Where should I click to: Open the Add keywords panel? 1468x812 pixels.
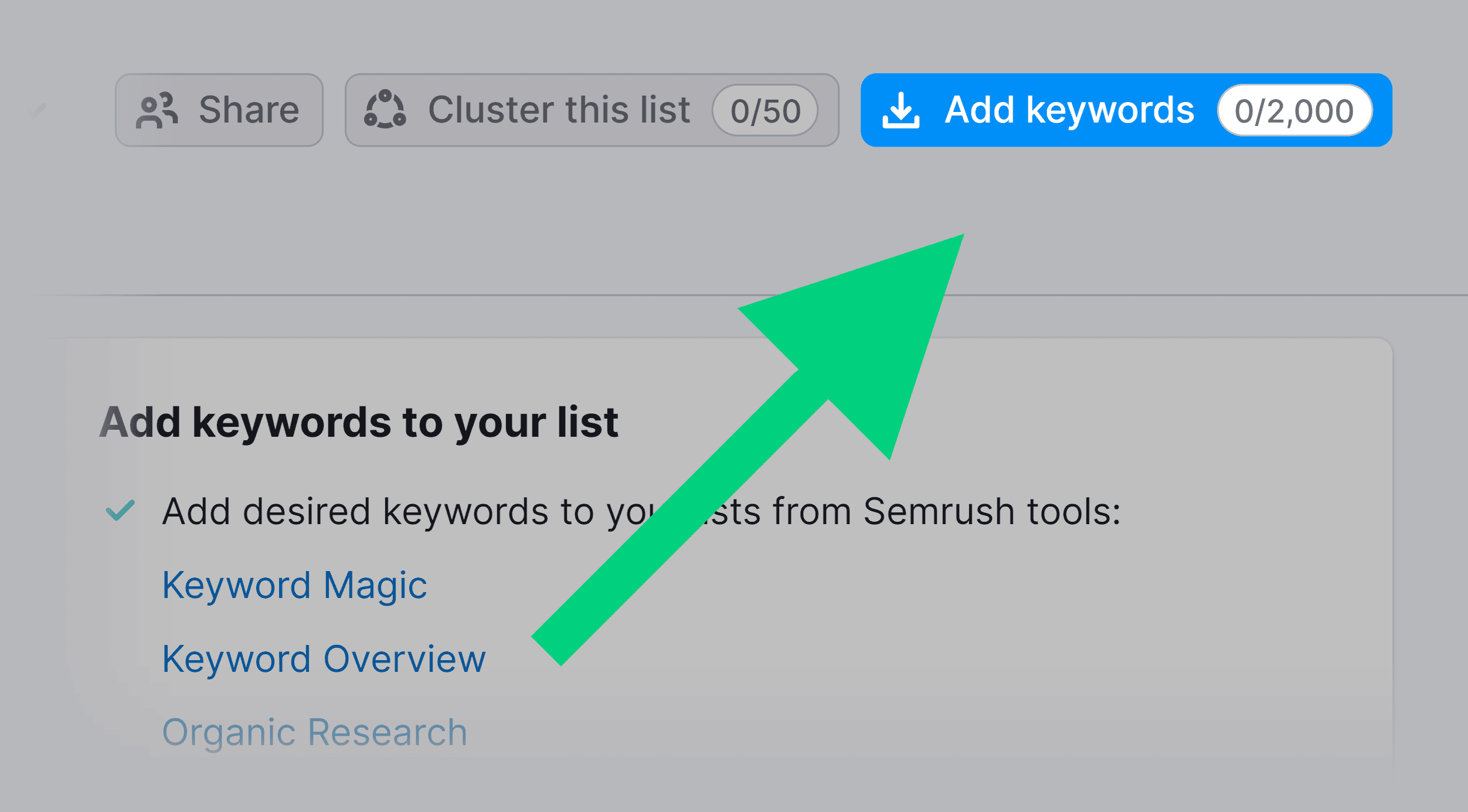(x=1068, y=110)
